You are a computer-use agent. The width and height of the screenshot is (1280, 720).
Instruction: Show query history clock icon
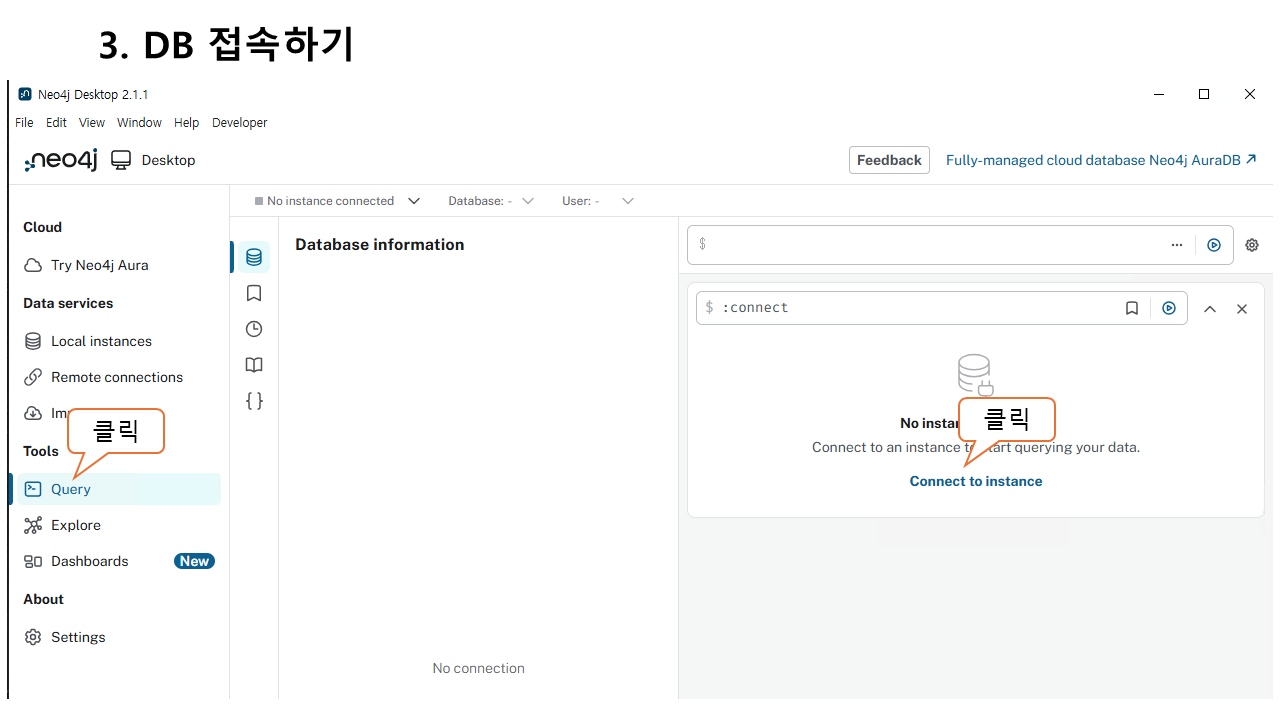pos(254,329)
